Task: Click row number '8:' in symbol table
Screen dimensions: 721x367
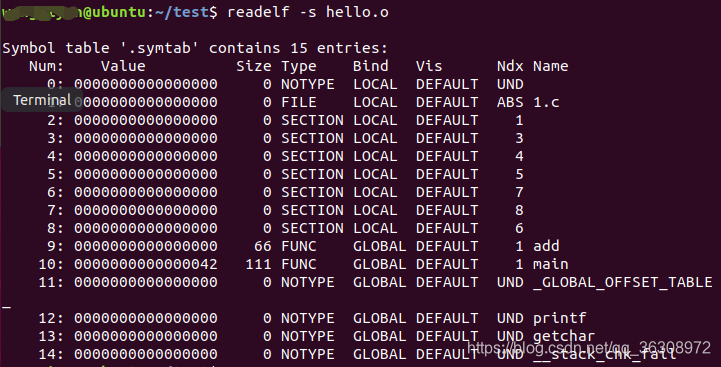Action: point(55,228)
